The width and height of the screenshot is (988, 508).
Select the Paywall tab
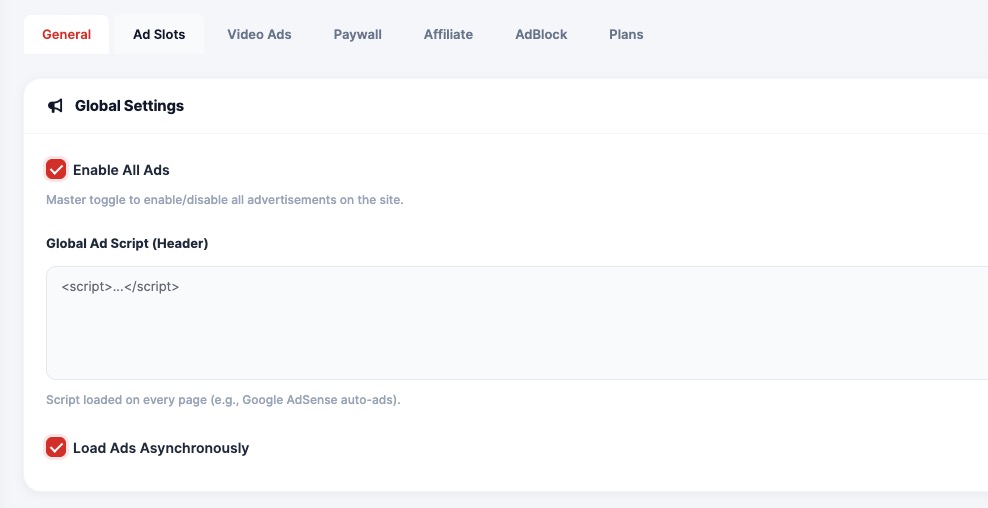point(357,34)
